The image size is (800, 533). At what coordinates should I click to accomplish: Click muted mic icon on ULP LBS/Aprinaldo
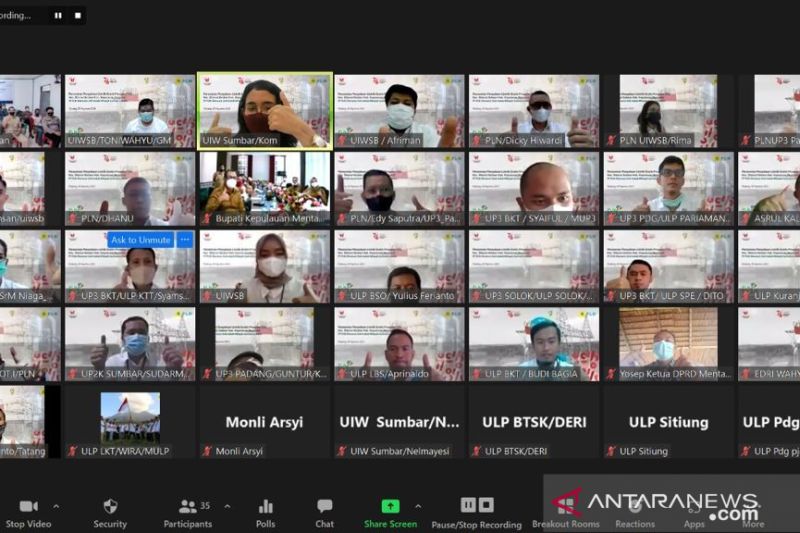click(342, 374)
